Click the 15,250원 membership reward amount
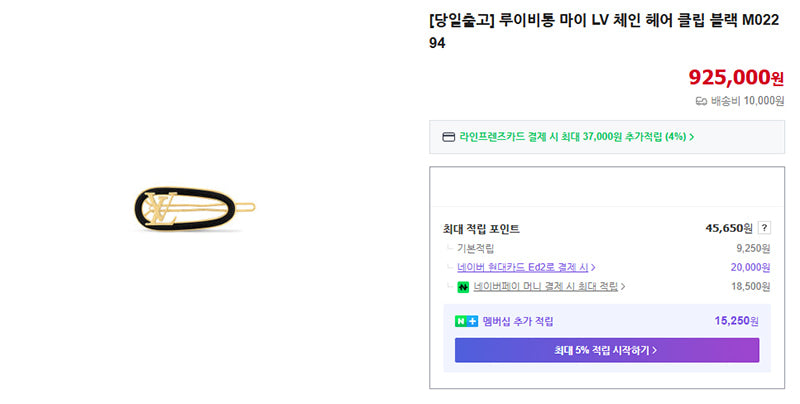The height and width of the screenshot is (404, 800). 736,321
